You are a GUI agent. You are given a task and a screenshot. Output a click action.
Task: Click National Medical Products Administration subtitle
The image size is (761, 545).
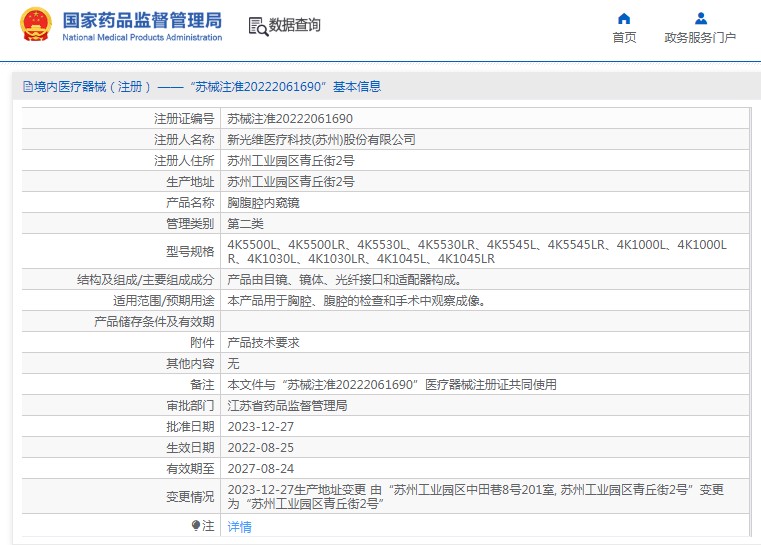[x=142, y=37]
